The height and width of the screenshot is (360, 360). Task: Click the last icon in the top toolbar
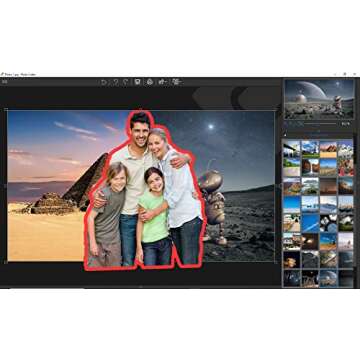[177, 82]
